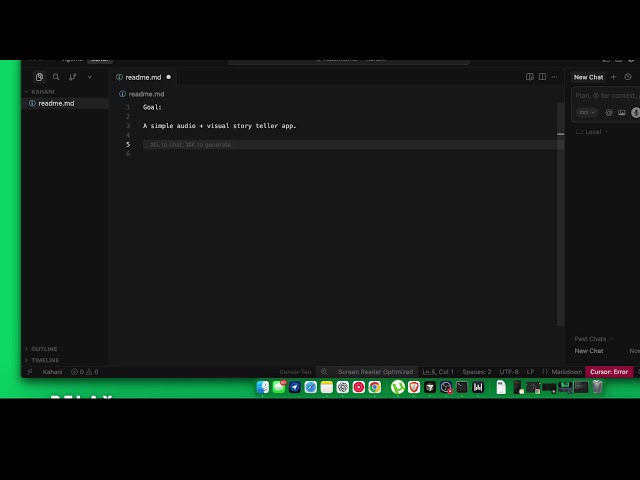Open Brave browser from the Dock
The height and width of the screenshot is (480, 640).
click(414, 387)
